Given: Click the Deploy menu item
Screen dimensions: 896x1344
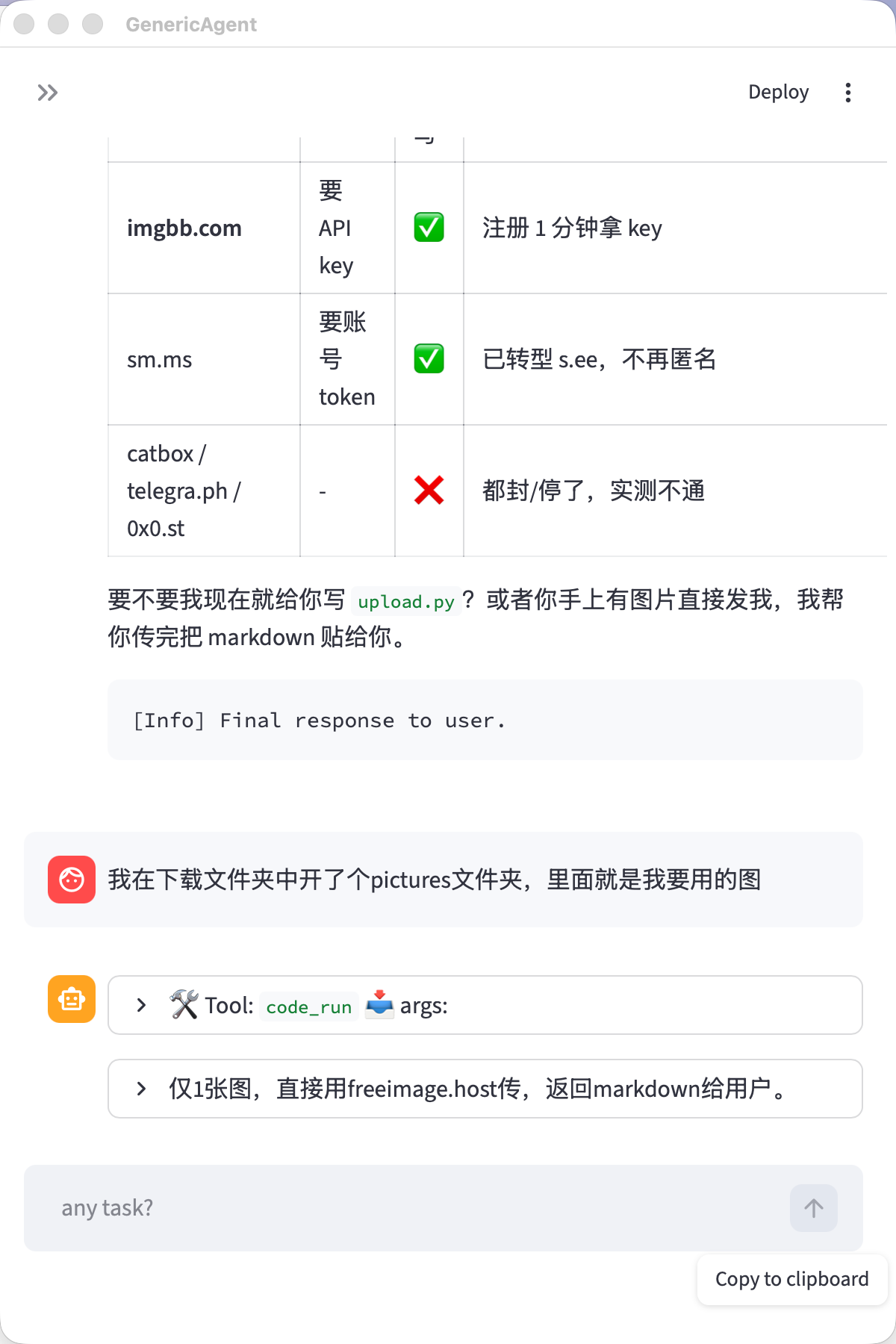Looking at the screenshot, I should coord(779,93).
